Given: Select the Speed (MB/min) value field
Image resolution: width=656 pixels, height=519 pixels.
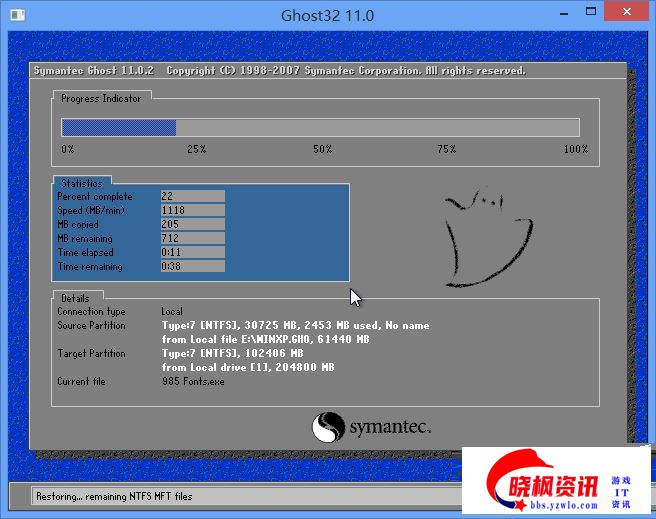Looking at the screenshot, I should 192,211.
